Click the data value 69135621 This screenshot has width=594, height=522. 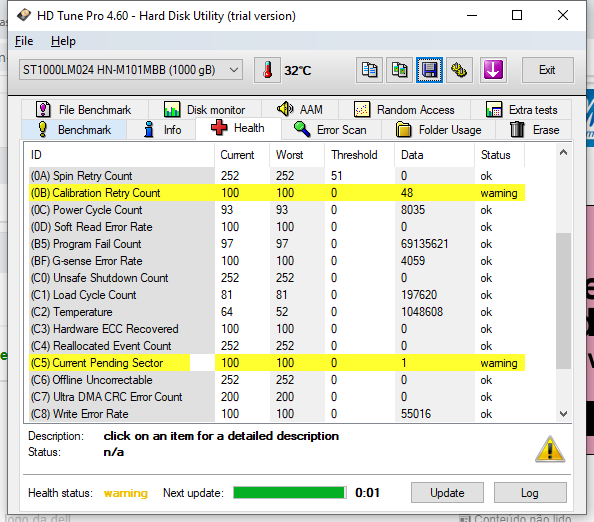point(424,244)
